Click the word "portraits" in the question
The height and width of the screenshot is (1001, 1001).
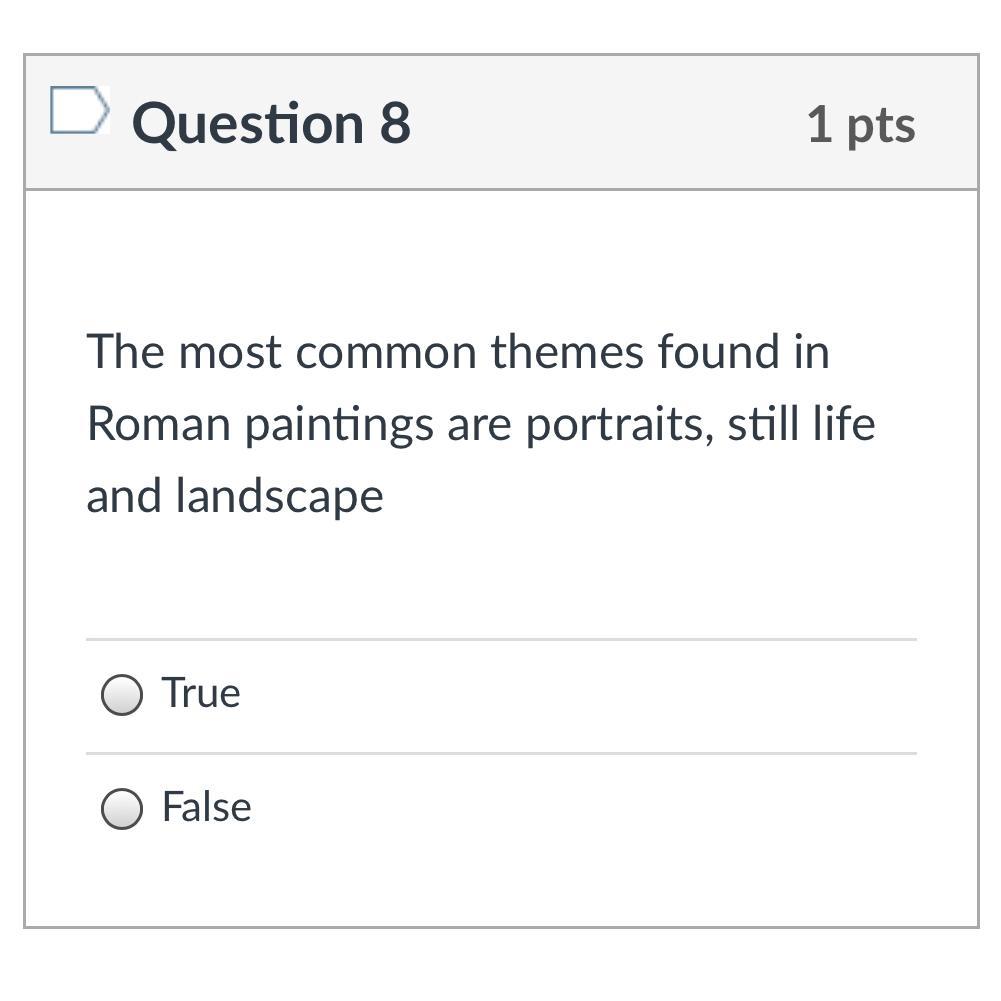tap(619, 424)
